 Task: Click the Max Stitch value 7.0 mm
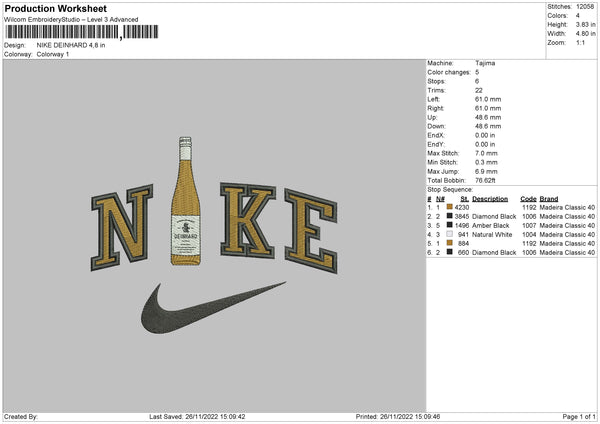coord(486,153)
